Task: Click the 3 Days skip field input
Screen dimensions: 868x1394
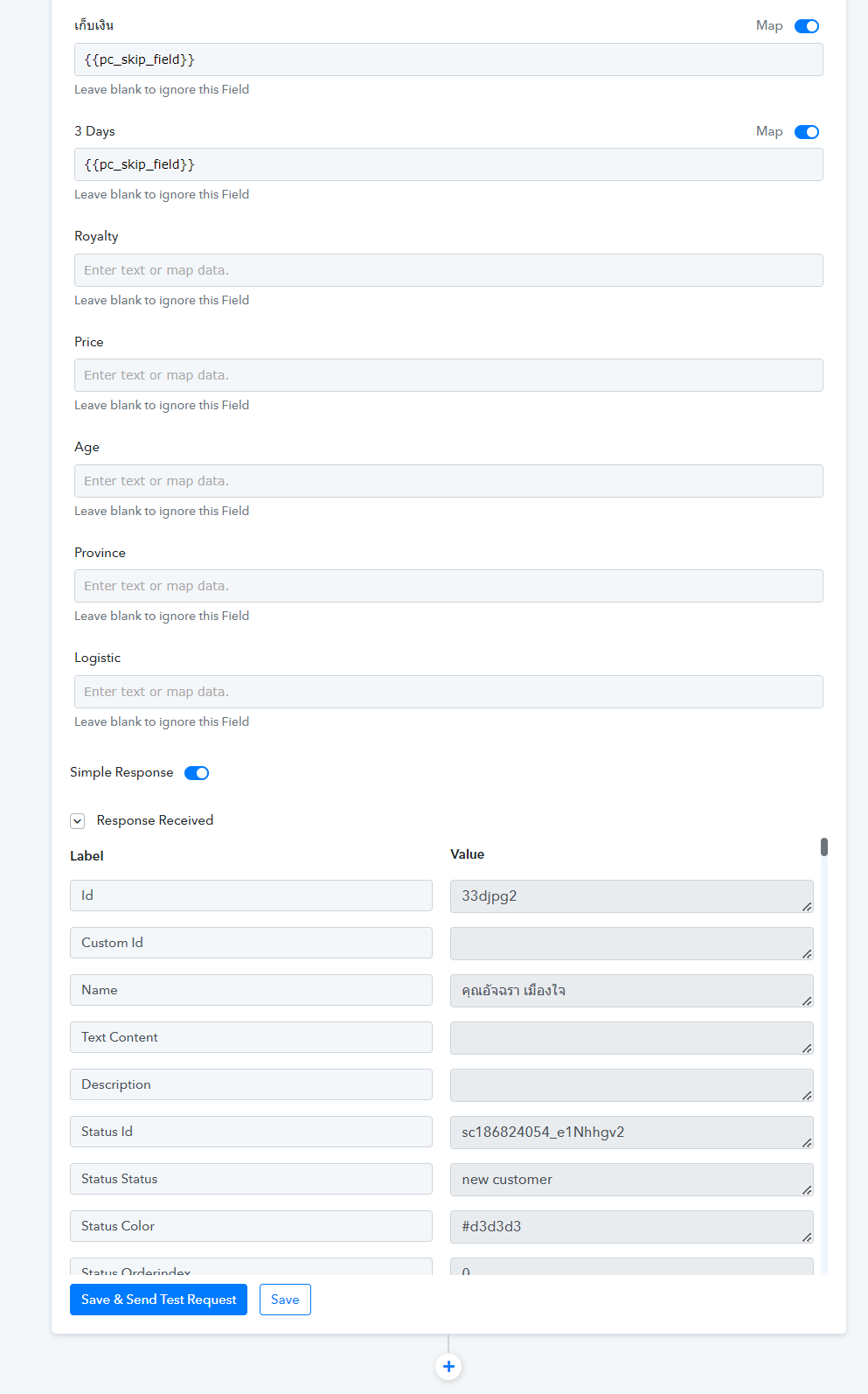Action: coord(448,164)
